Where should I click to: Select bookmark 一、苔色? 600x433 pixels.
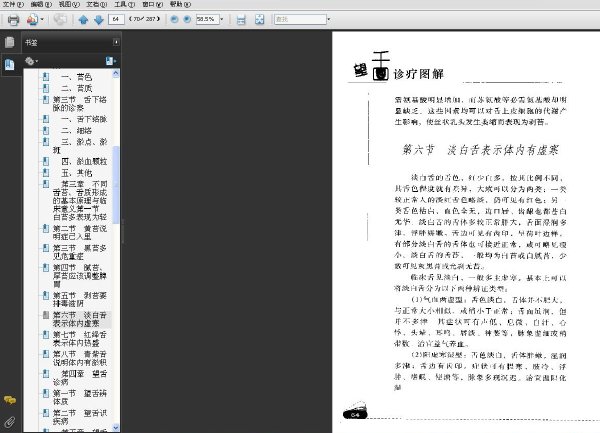click(x=77, y=77)
